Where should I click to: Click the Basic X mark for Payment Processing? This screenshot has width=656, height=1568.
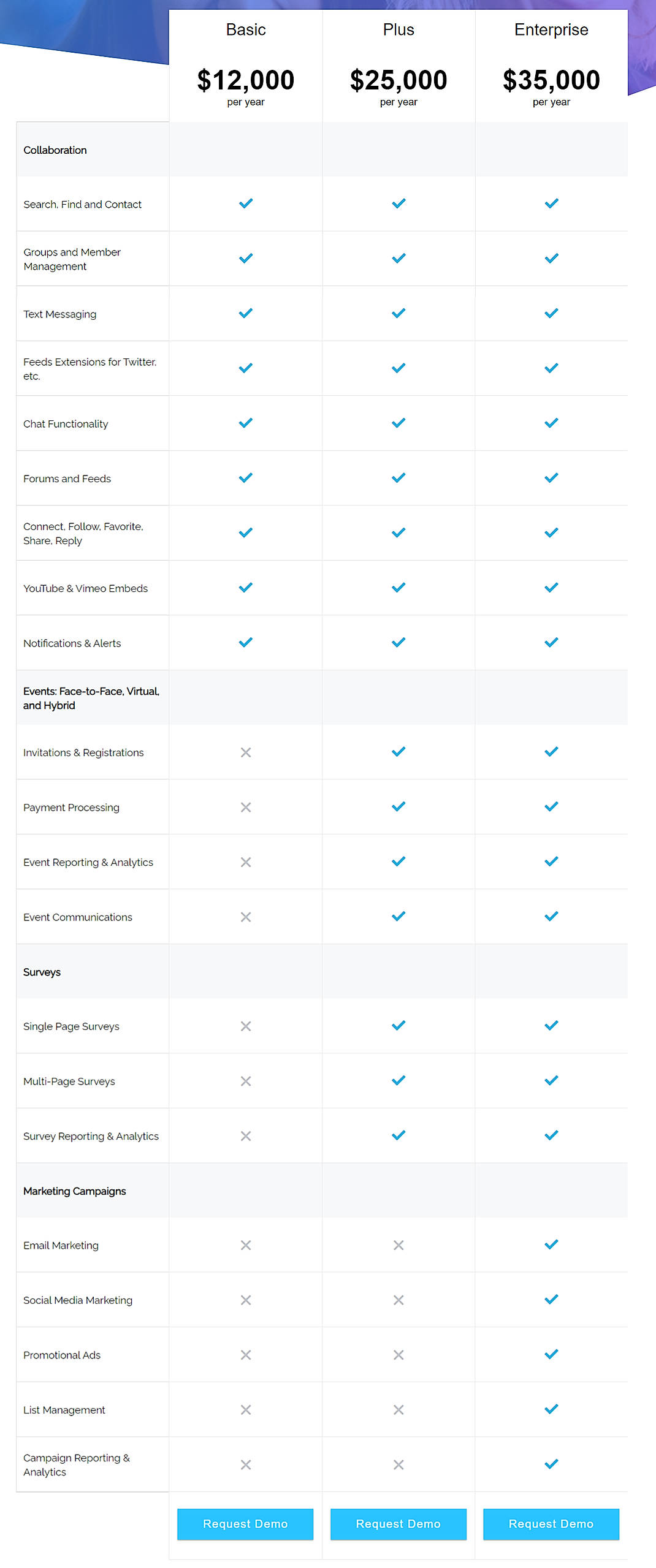click(x=245, y=807)
